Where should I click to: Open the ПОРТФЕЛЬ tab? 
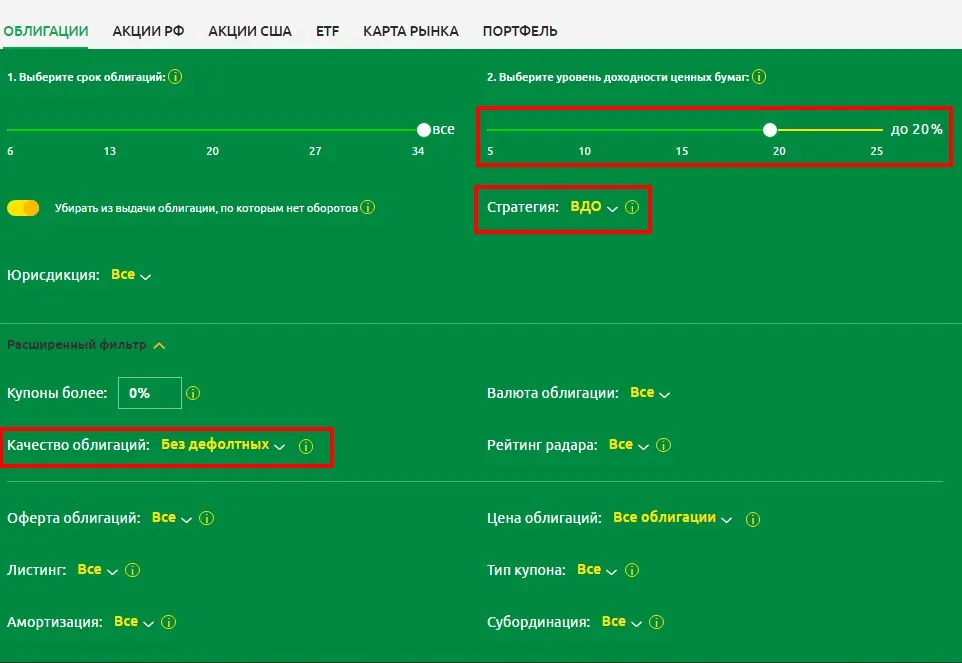(520, 31)
